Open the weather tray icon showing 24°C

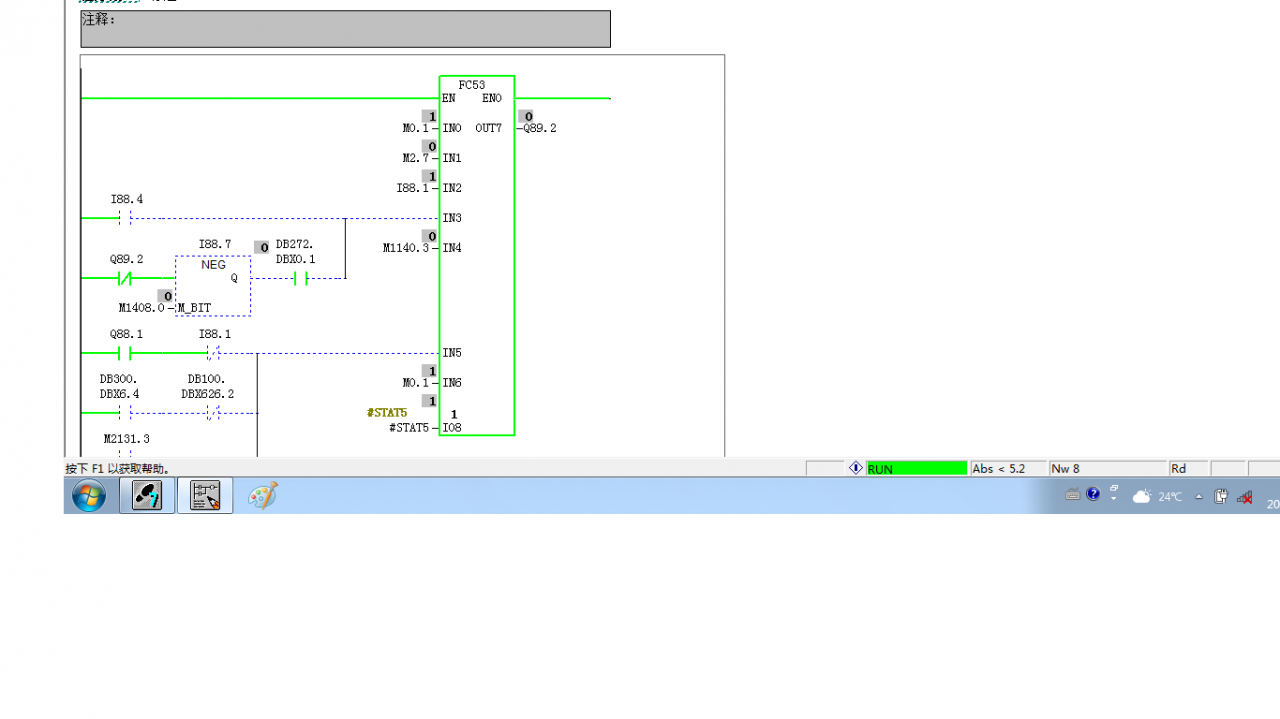[x=1158, y=496]
